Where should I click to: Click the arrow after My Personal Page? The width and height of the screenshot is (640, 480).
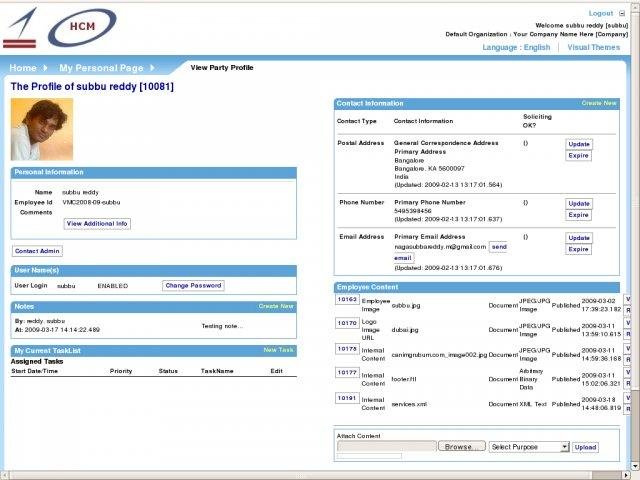click(x=152, y=68)
